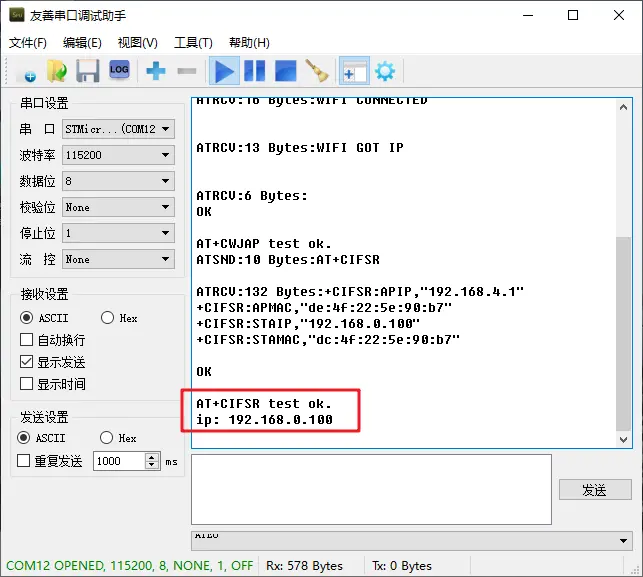Pause receiving with the pause icon
This screenshot has width=643, height=577.
point(255,71)
